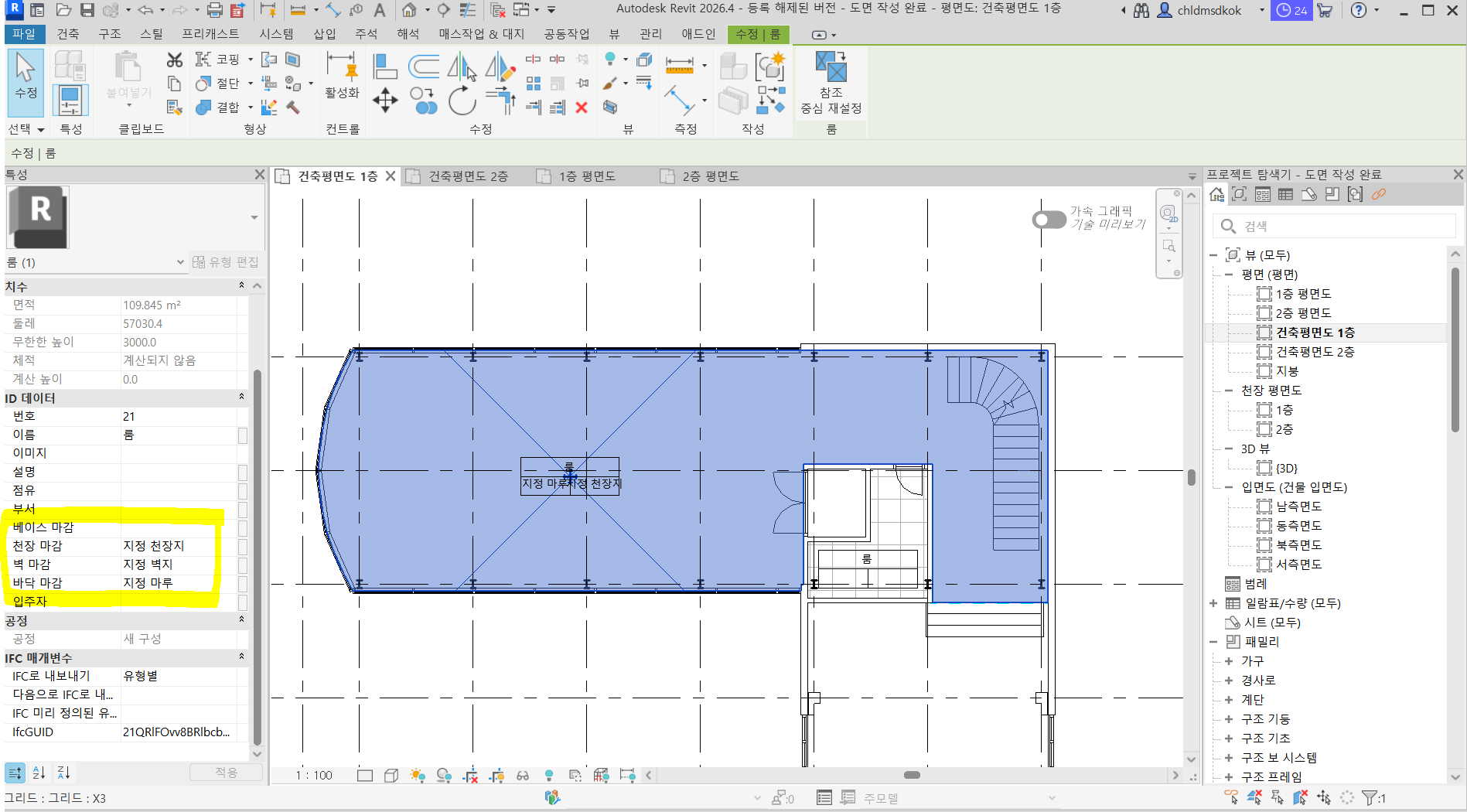Toggle select links option in status bar

coord(1231,797)
